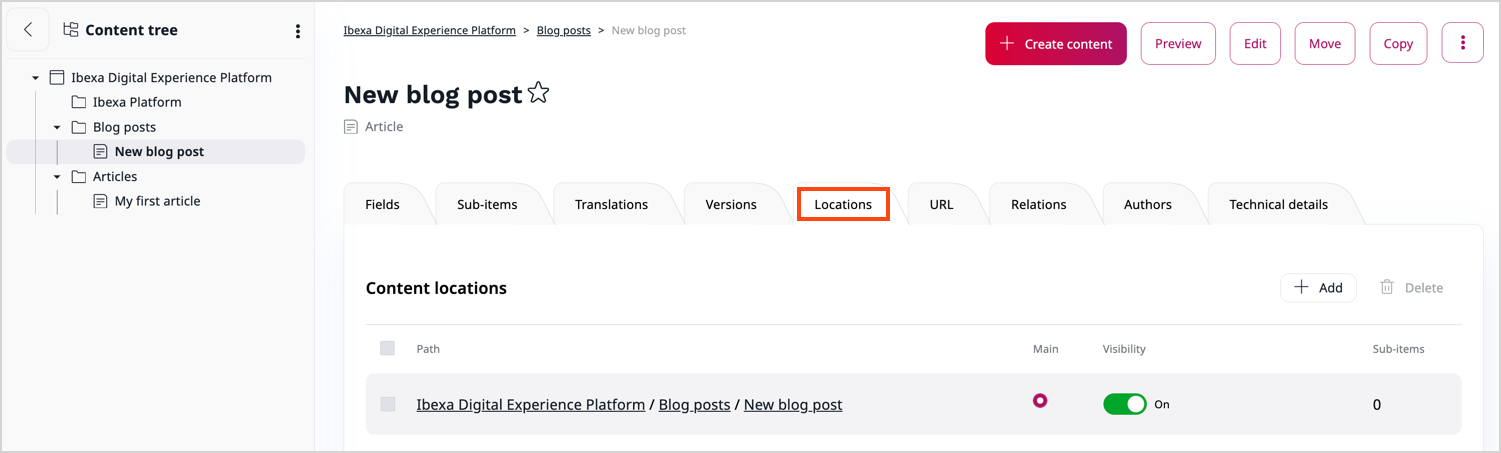Follow the Blog posts breadcrumb link

coord(564,30)
